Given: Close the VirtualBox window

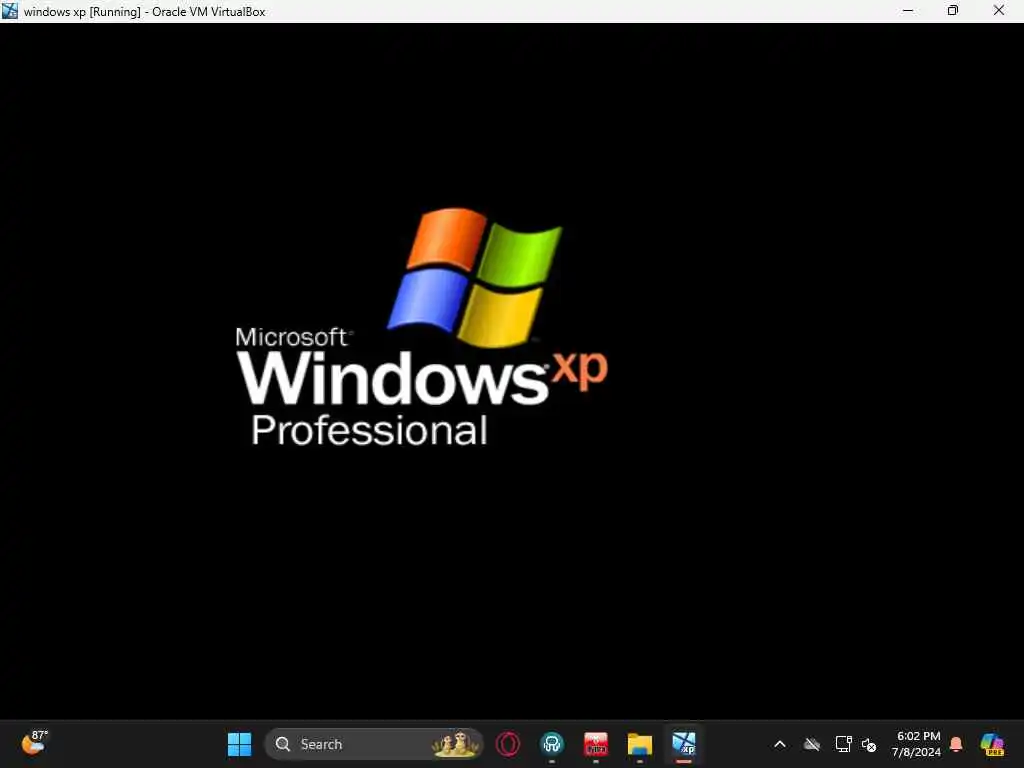Looking at the screenshot, I should (x=999, y=11).
